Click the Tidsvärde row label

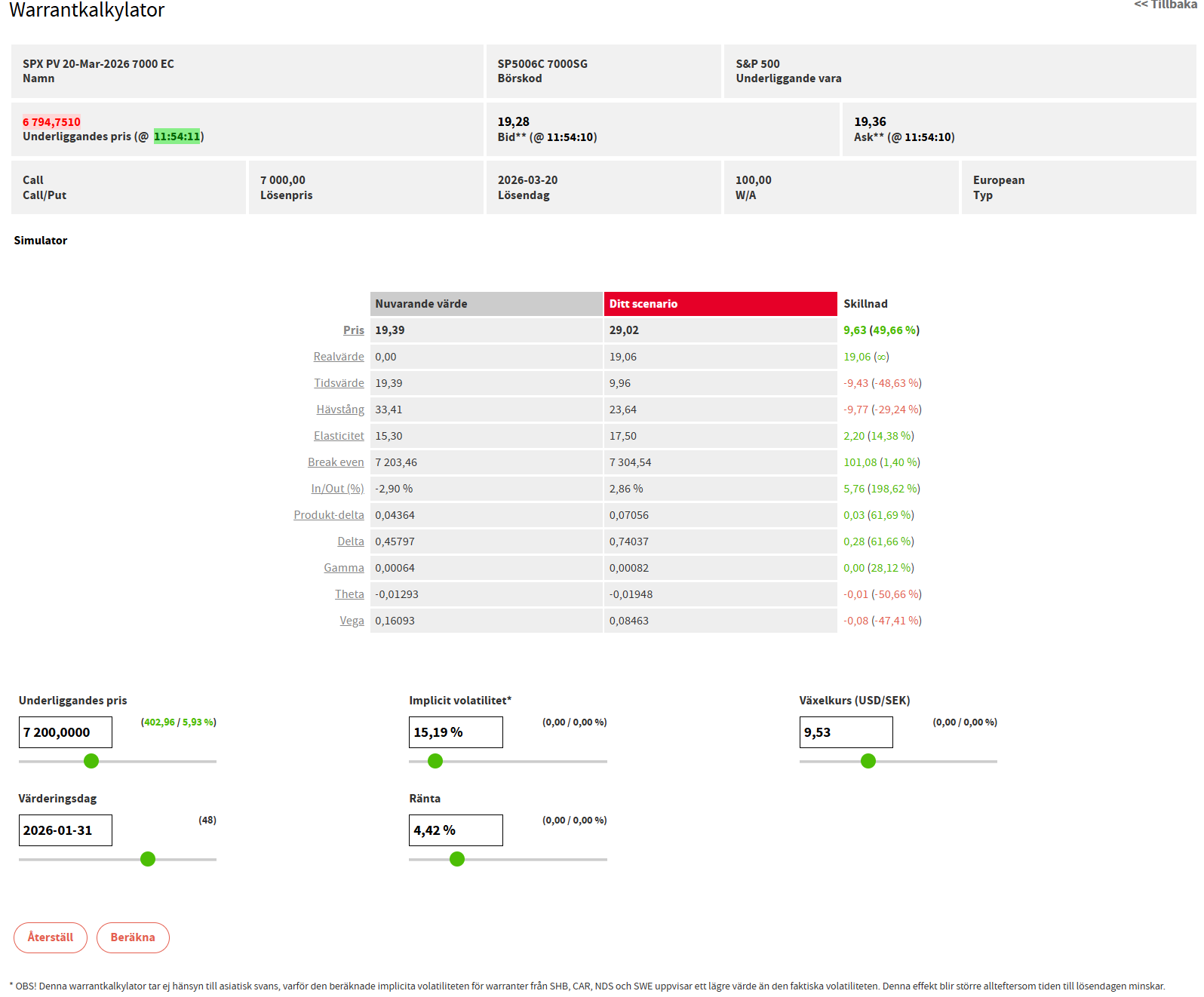339,383
